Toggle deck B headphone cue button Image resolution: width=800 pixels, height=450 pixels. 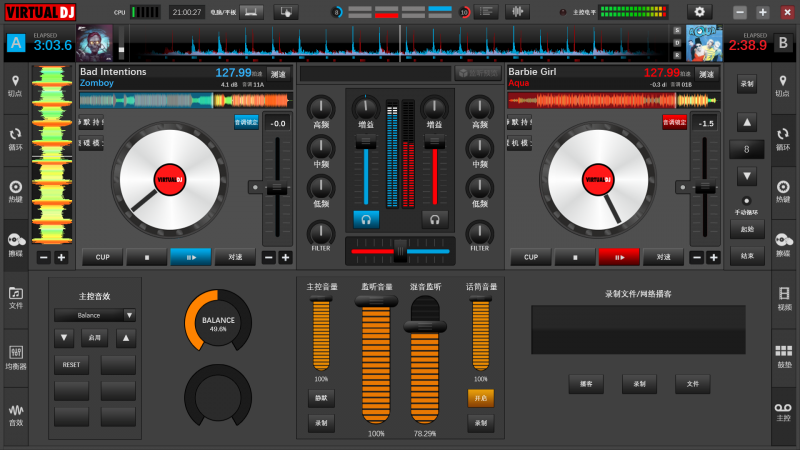point(435,219)
